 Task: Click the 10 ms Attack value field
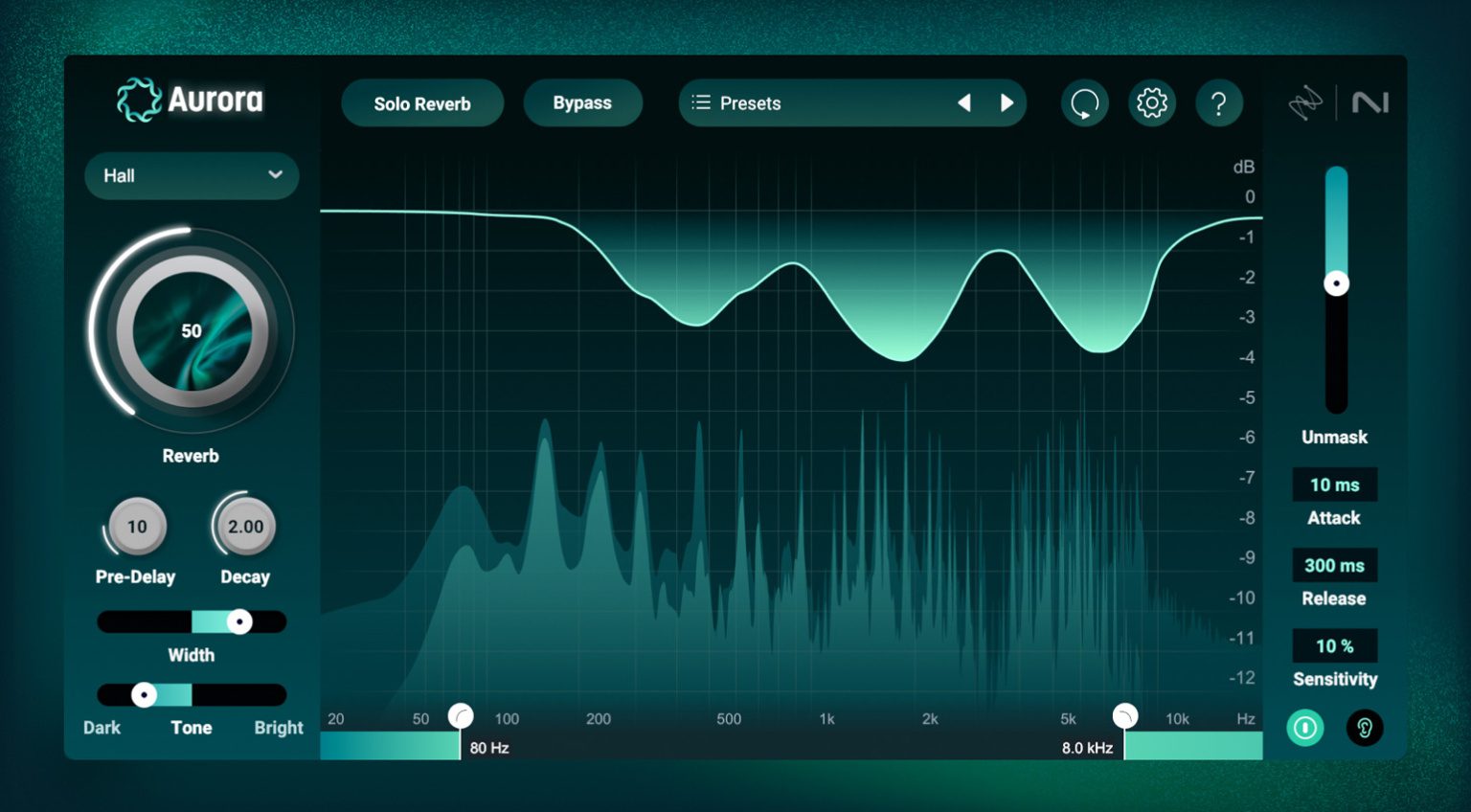coord(1334,485)
